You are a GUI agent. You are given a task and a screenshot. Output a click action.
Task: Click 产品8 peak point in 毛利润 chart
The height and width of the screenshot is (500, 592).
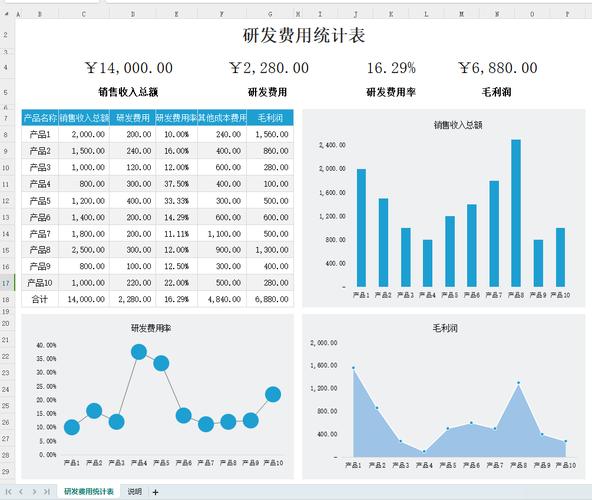pyautogui.click(x=518, y=383)
